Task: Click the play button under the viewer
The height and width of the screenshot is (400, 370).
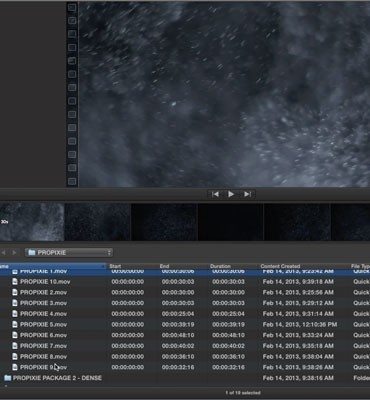Action: coord(231,194)
